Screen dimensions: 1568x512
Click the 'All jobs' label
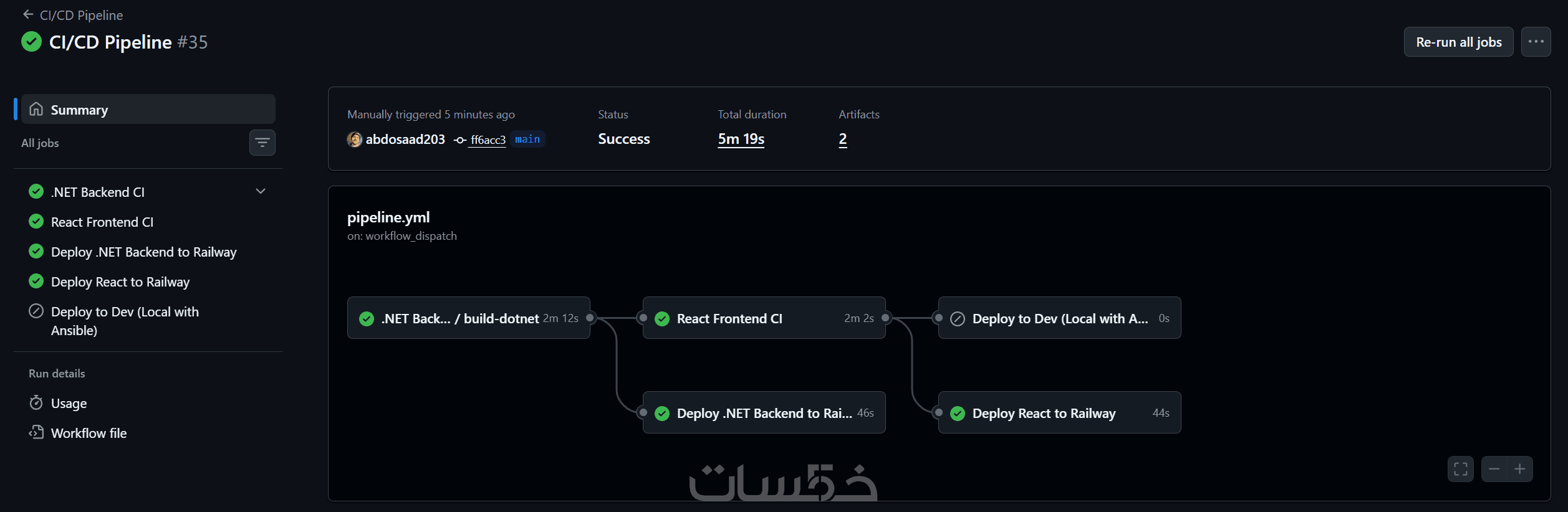point(40,143)
